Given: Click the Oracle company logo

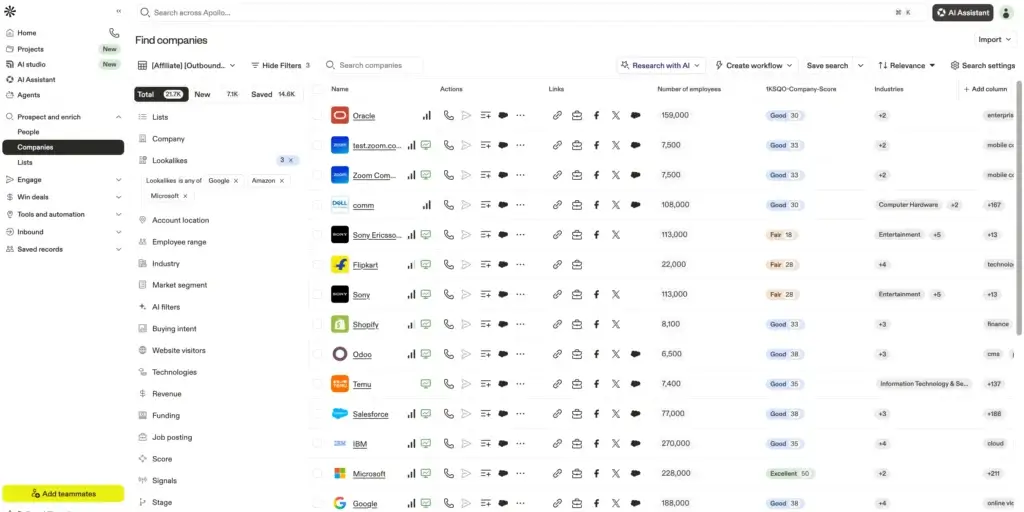Looking at the screenshot, I should 340,116.
